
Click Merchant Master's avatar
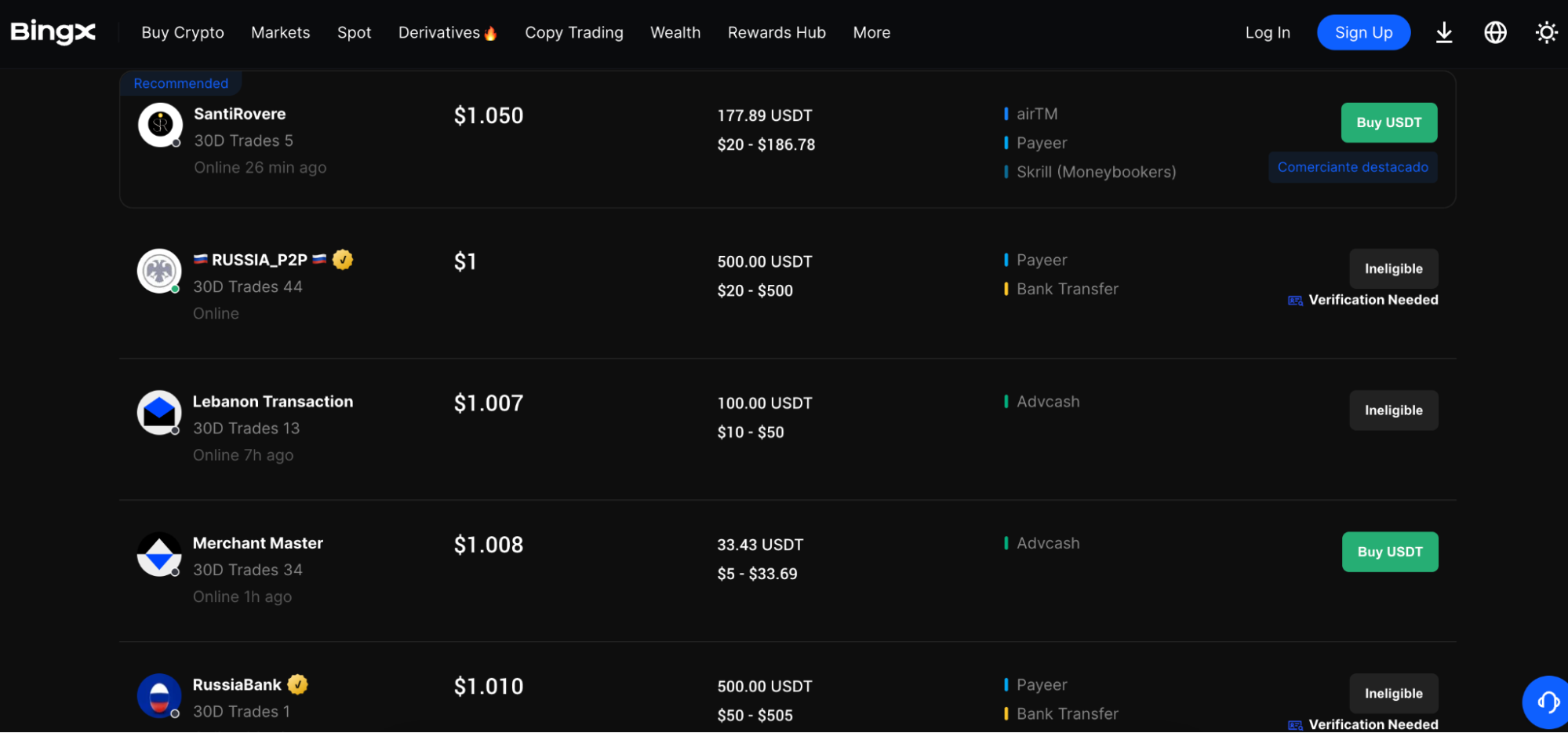pyautogui.click(x=159, y=554)
